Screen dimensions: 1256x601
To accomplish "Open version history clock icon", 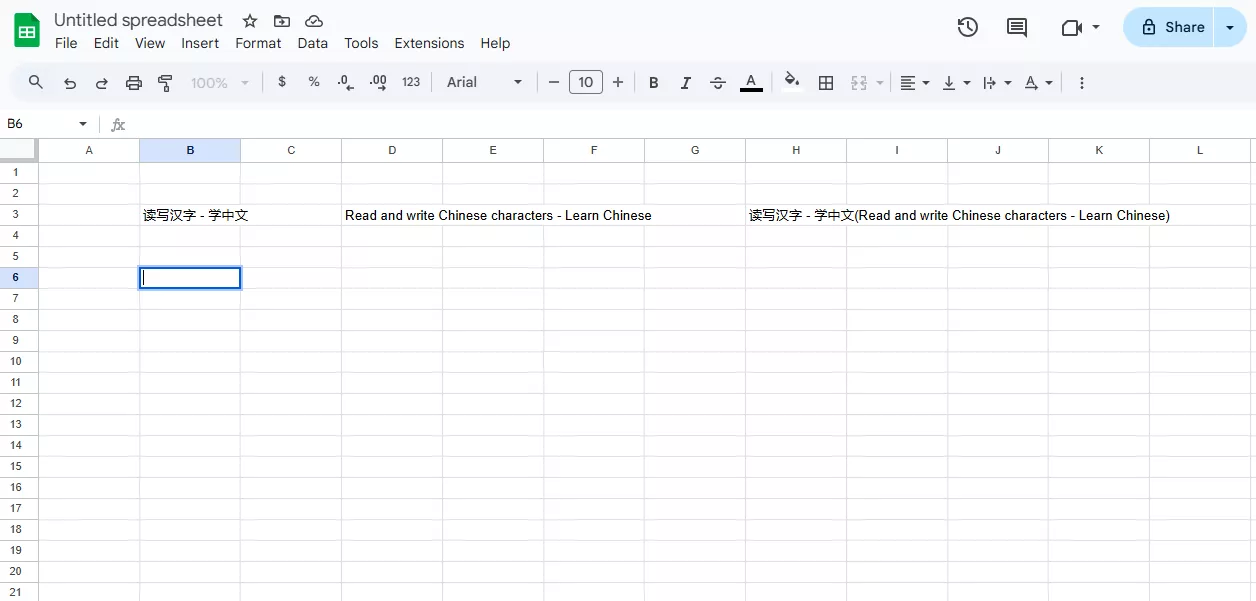I will (967, 27).
